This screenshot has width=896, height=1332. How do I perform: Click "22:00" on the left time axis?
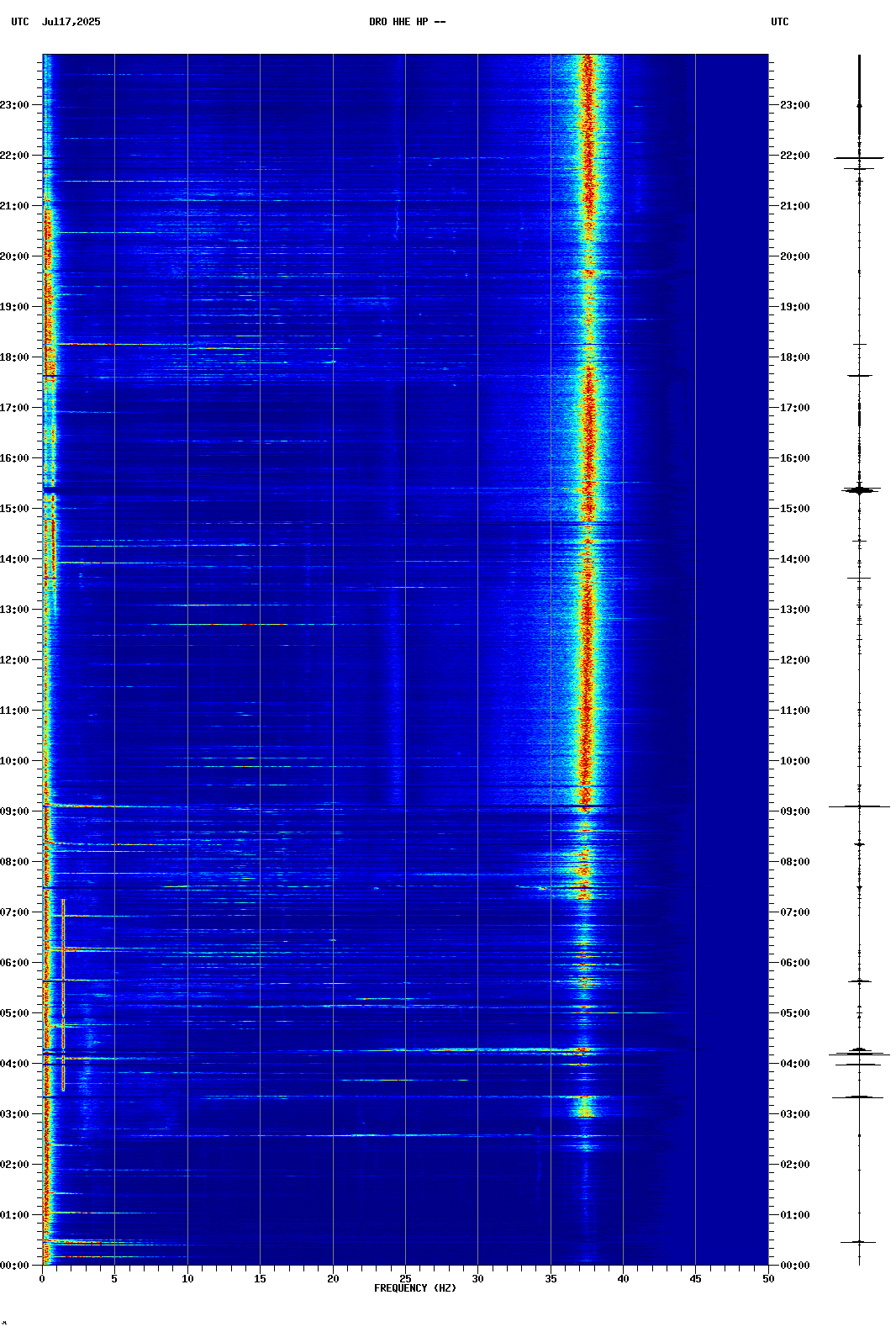coord(14,156)
